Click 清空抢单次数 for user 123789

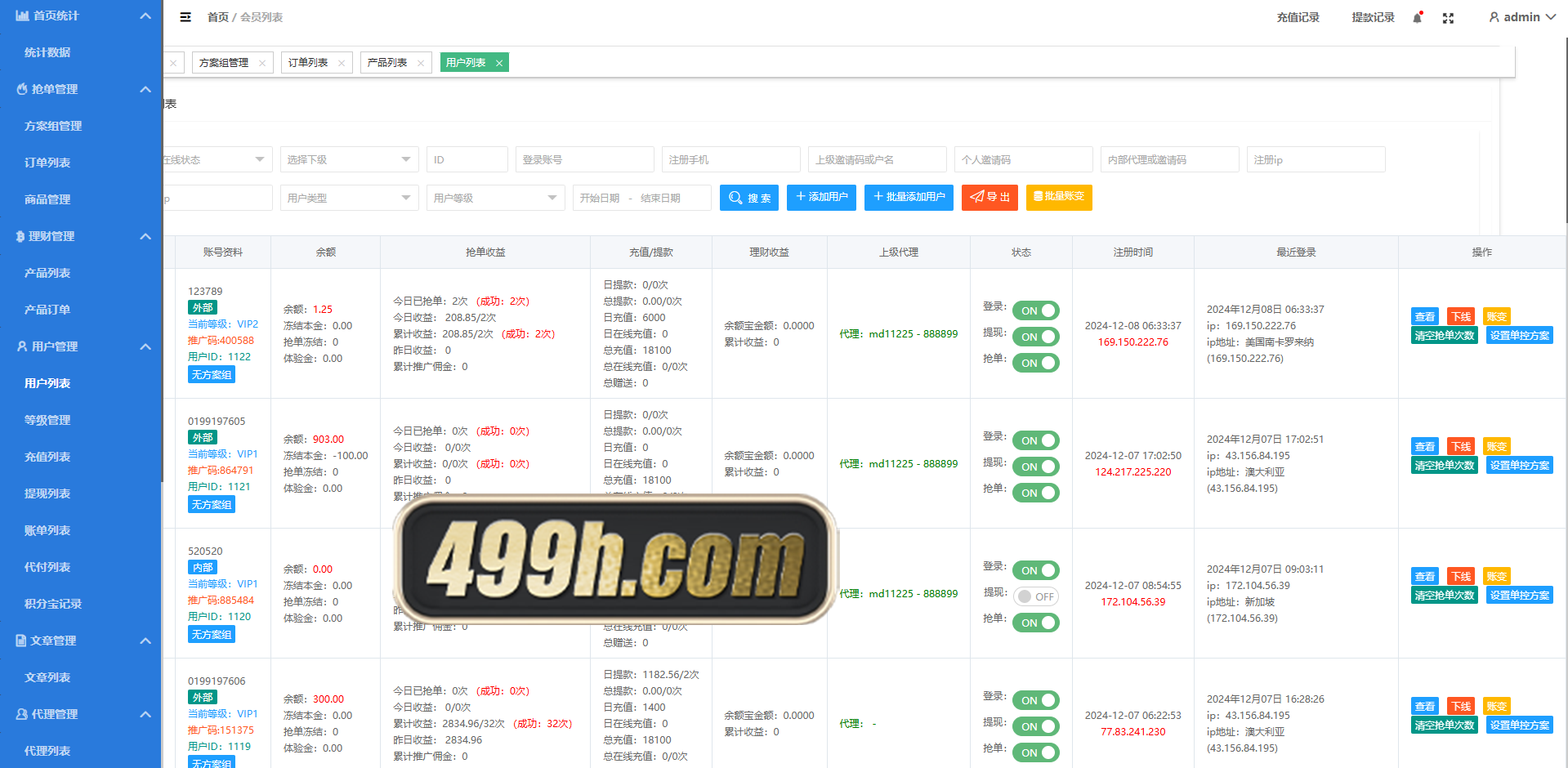point(1445,336)
